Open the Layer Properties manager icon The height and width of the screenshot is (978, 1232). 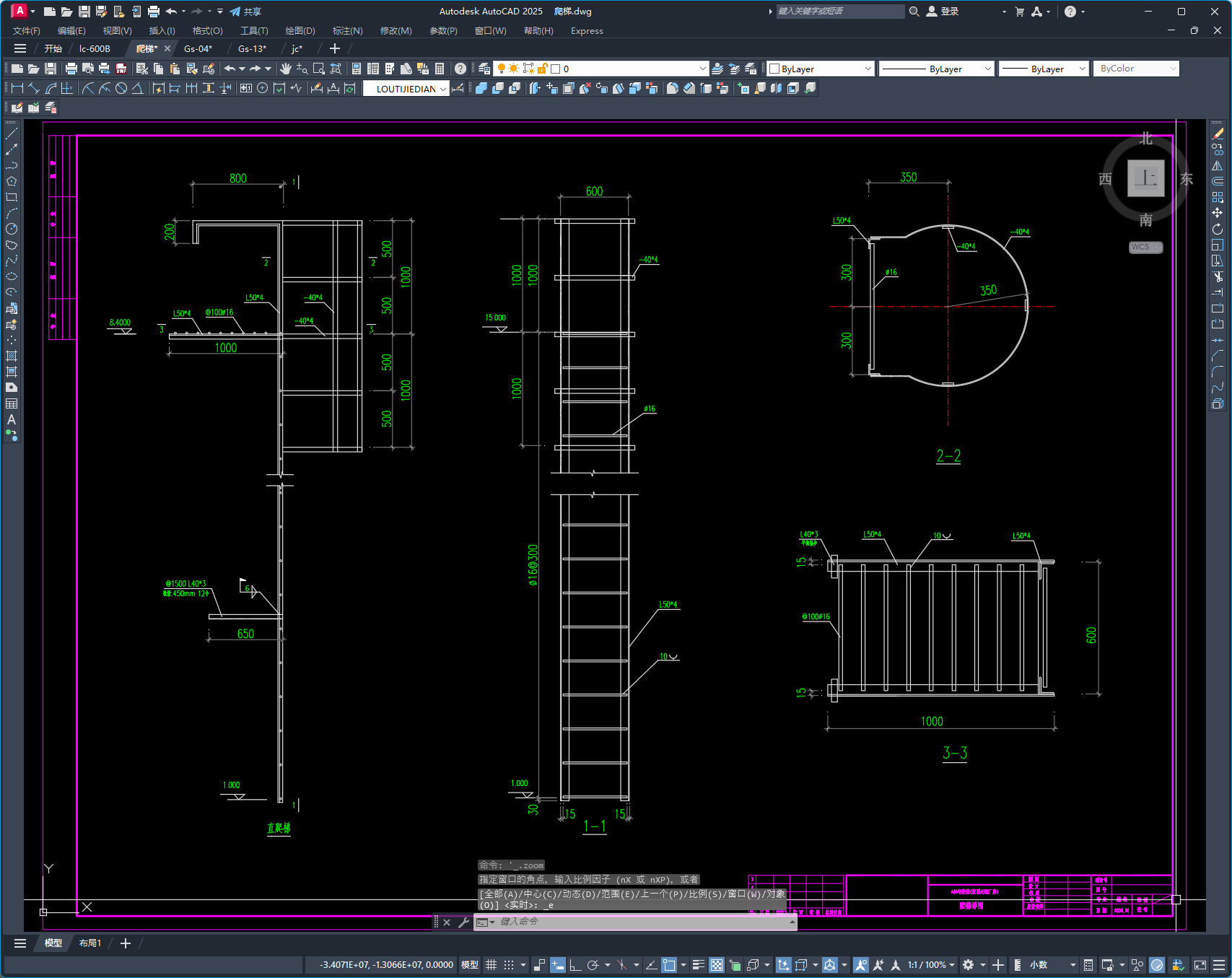484,69
